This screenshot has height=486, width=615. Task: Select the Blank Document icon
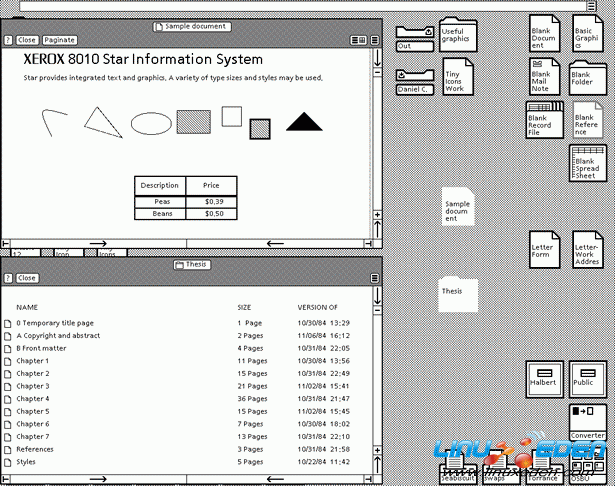[544, 33]
